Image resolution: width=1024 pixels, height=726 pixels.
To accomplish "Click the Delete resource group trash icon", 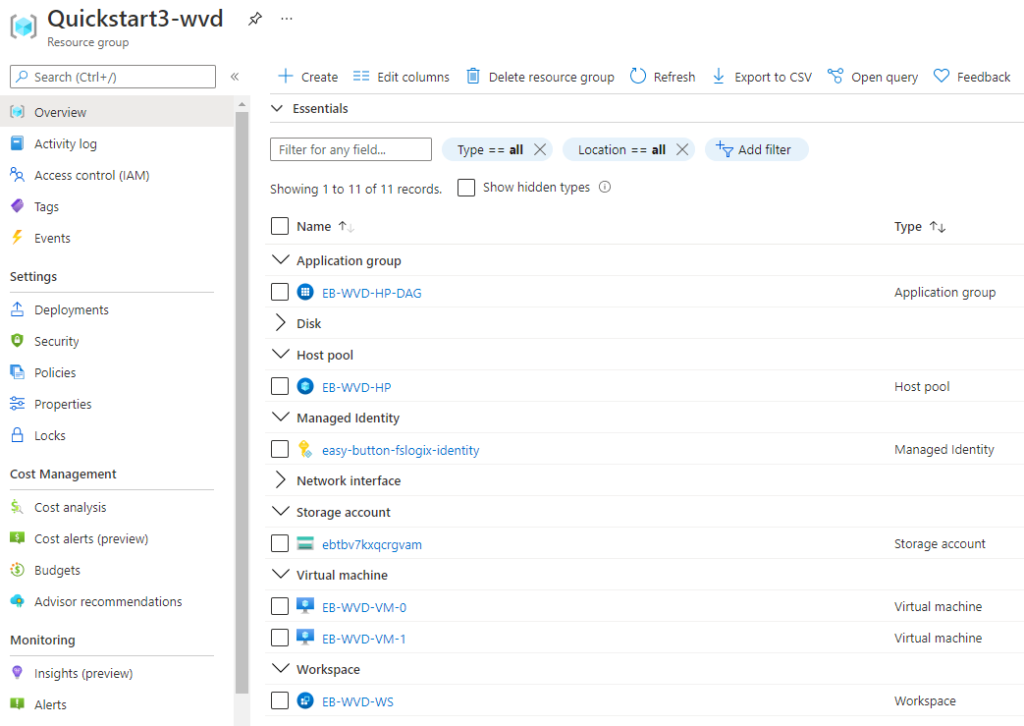I will (473, 76).
